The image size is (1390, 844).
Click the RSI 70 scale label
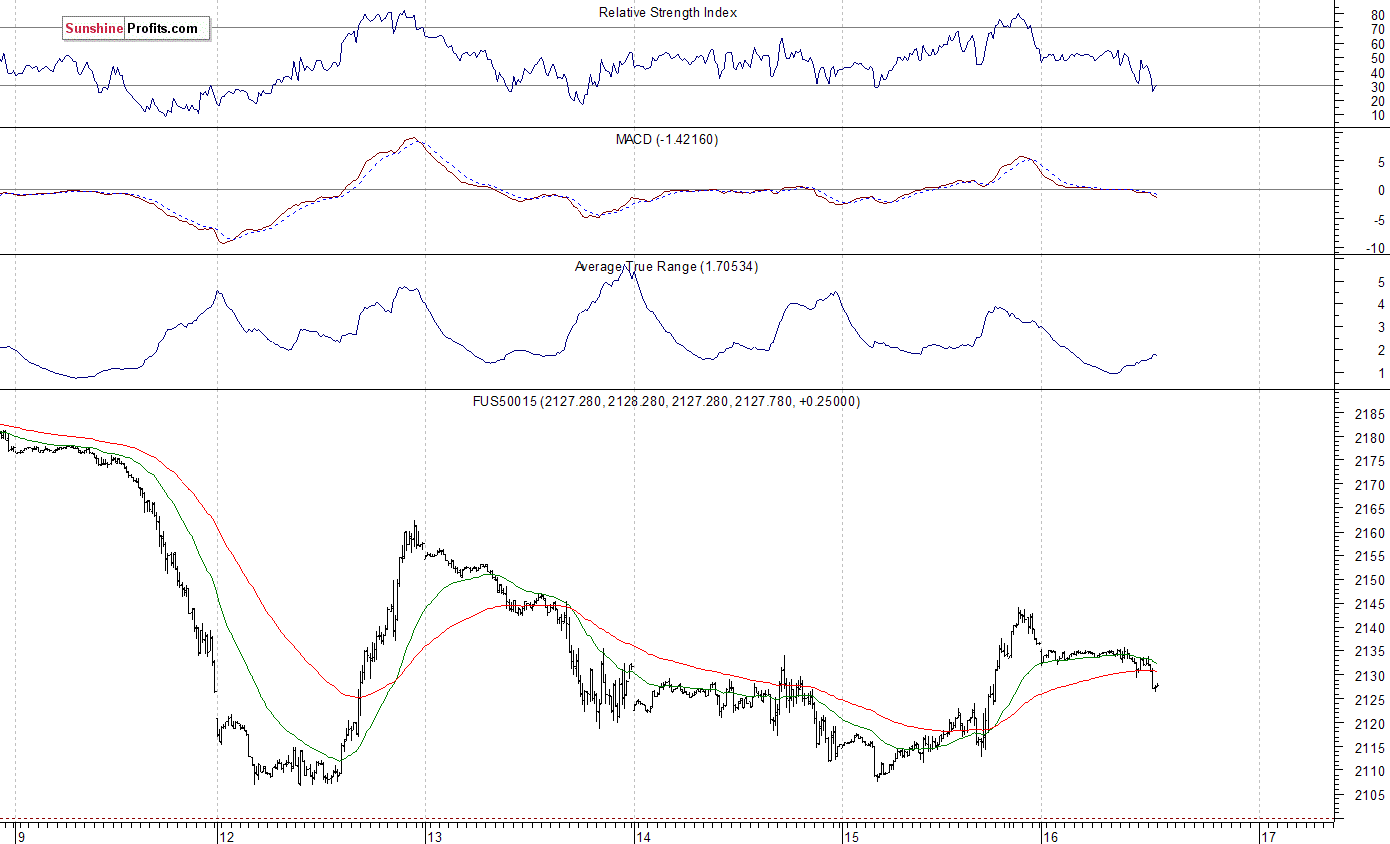point(1376,29)
